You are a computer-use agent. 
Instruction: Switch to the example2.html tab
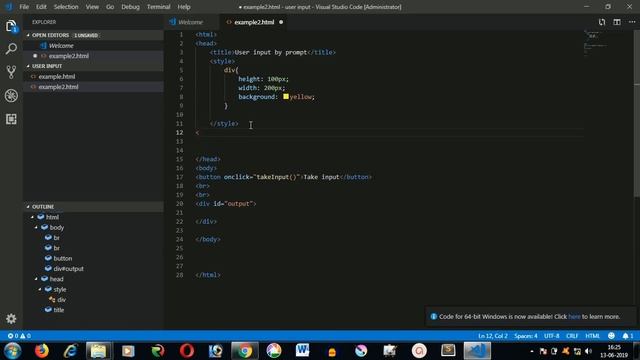(254, 22)
